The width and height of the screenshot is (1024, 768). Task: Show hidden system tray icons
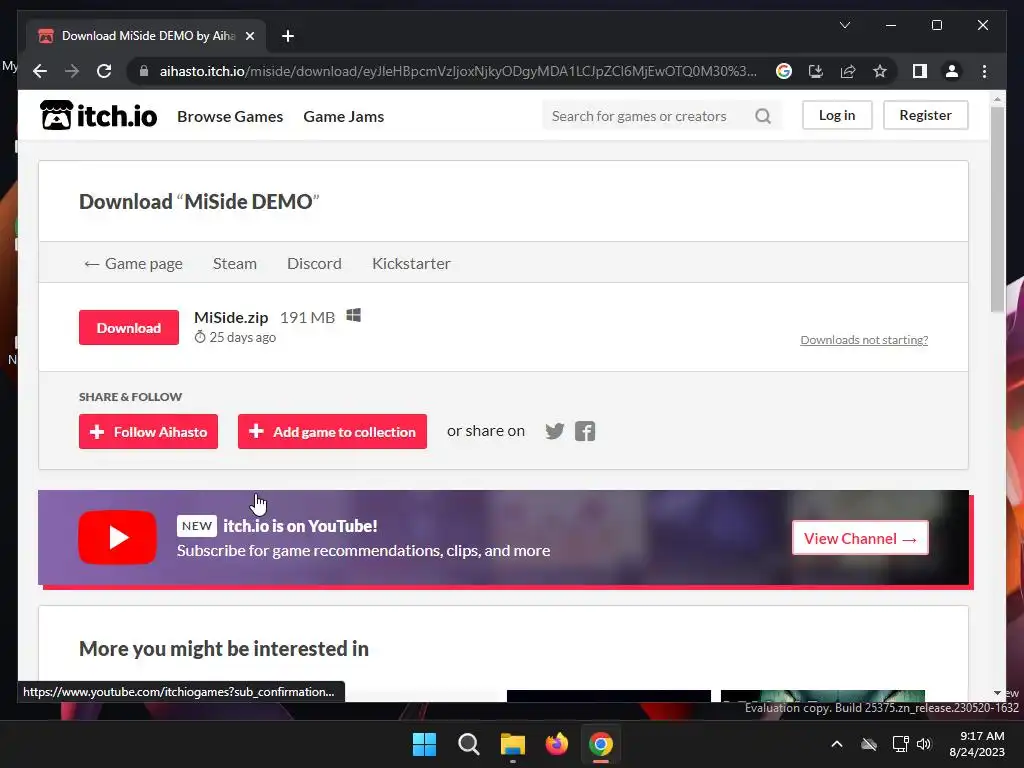tap(837, 744)
